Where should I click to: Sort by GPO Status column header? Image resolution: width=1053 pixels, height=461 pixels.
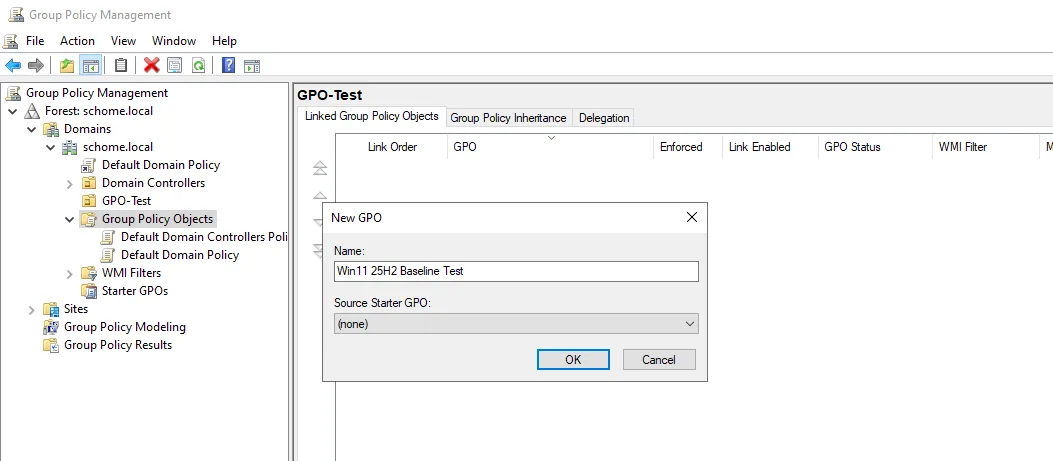pos(874,147)
